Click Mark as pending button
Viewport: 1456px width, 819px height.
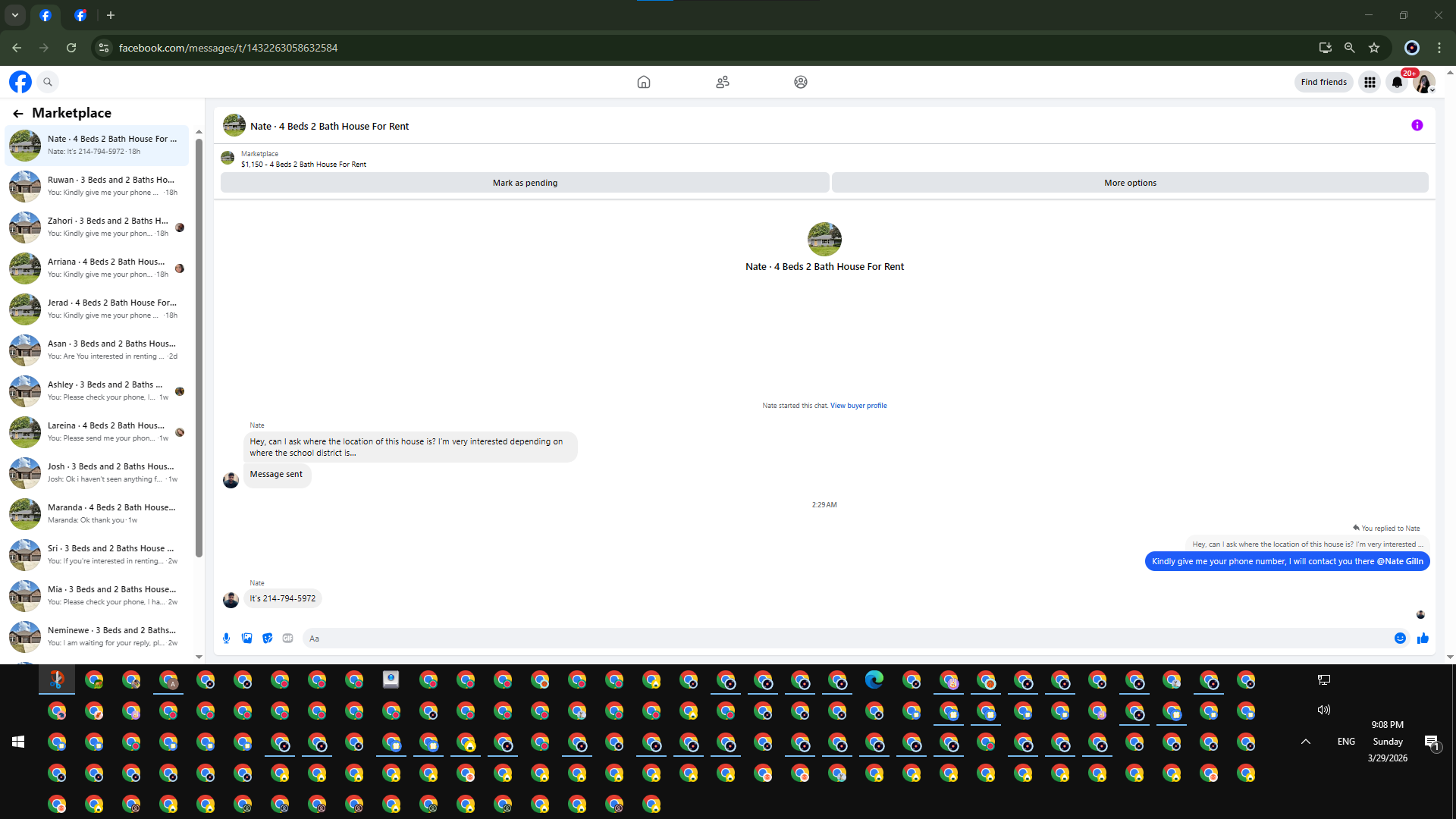pyautogui.click(x=525, y=183)
